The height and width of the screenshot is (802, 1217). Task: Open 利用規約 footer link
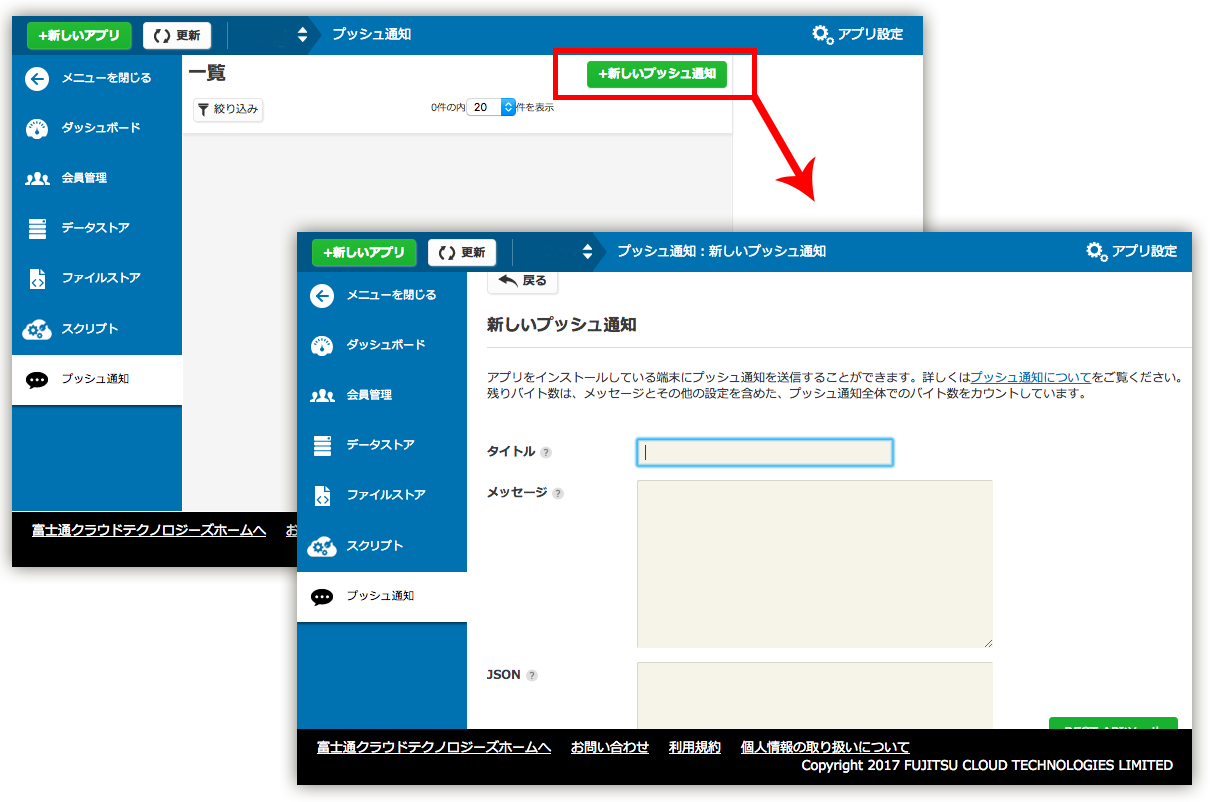pos(695,747)
